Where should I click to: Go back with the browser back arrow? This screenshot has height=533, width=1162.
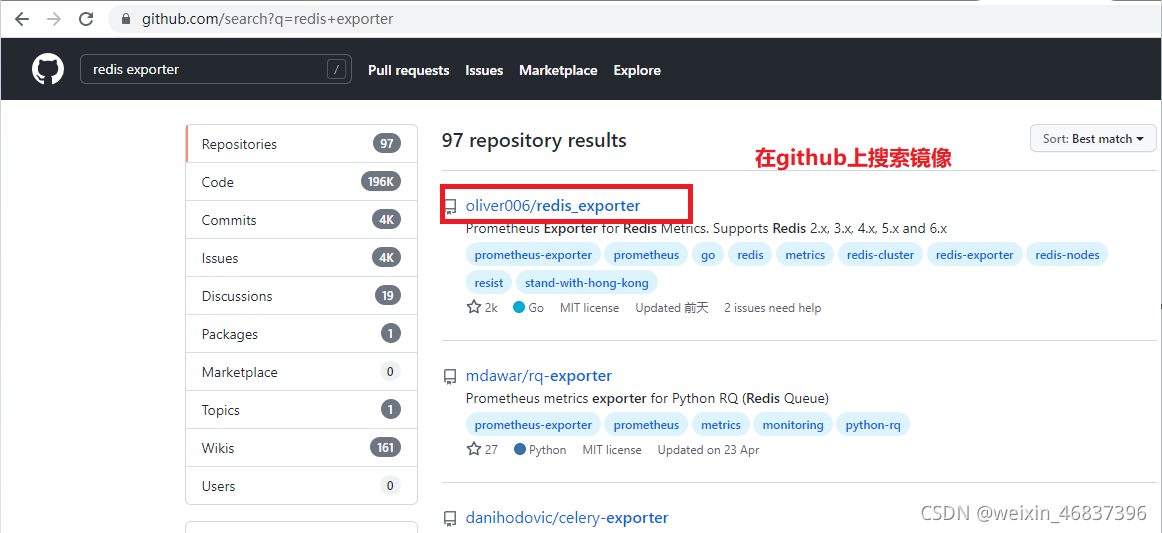[x=21, y=19]
